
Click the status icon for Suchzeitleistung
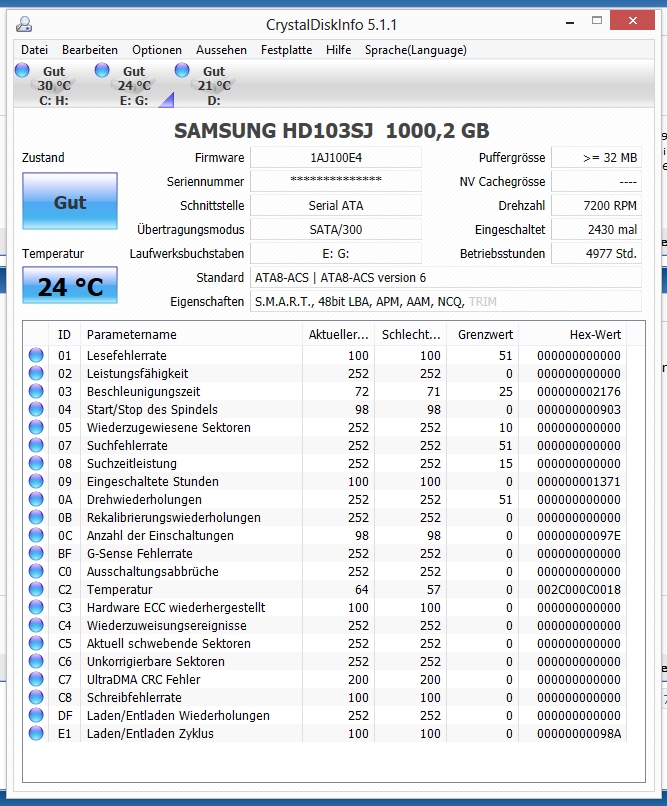click(x=36, y=463)
